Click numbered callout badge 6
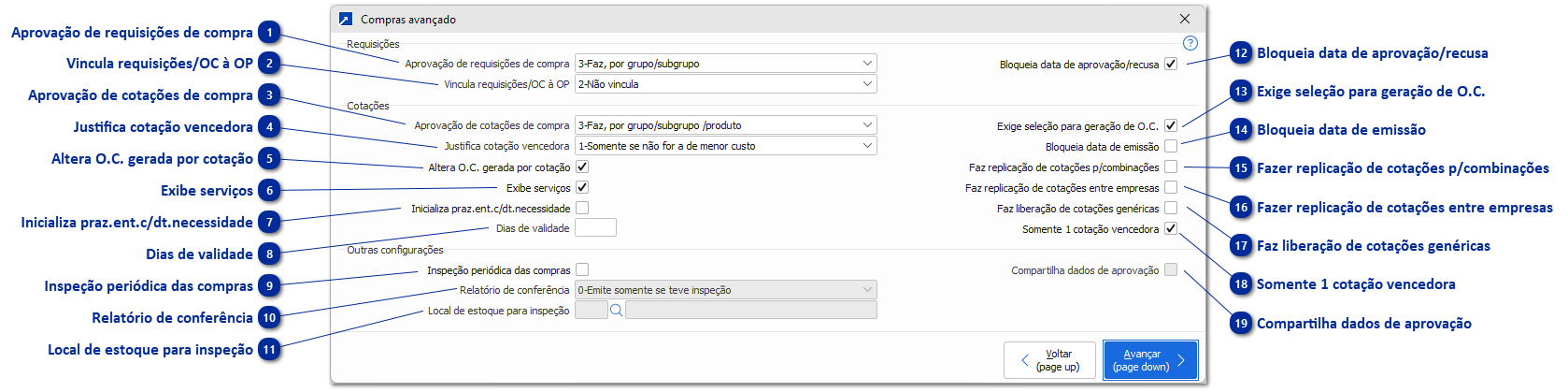 (x=269, y=191)
